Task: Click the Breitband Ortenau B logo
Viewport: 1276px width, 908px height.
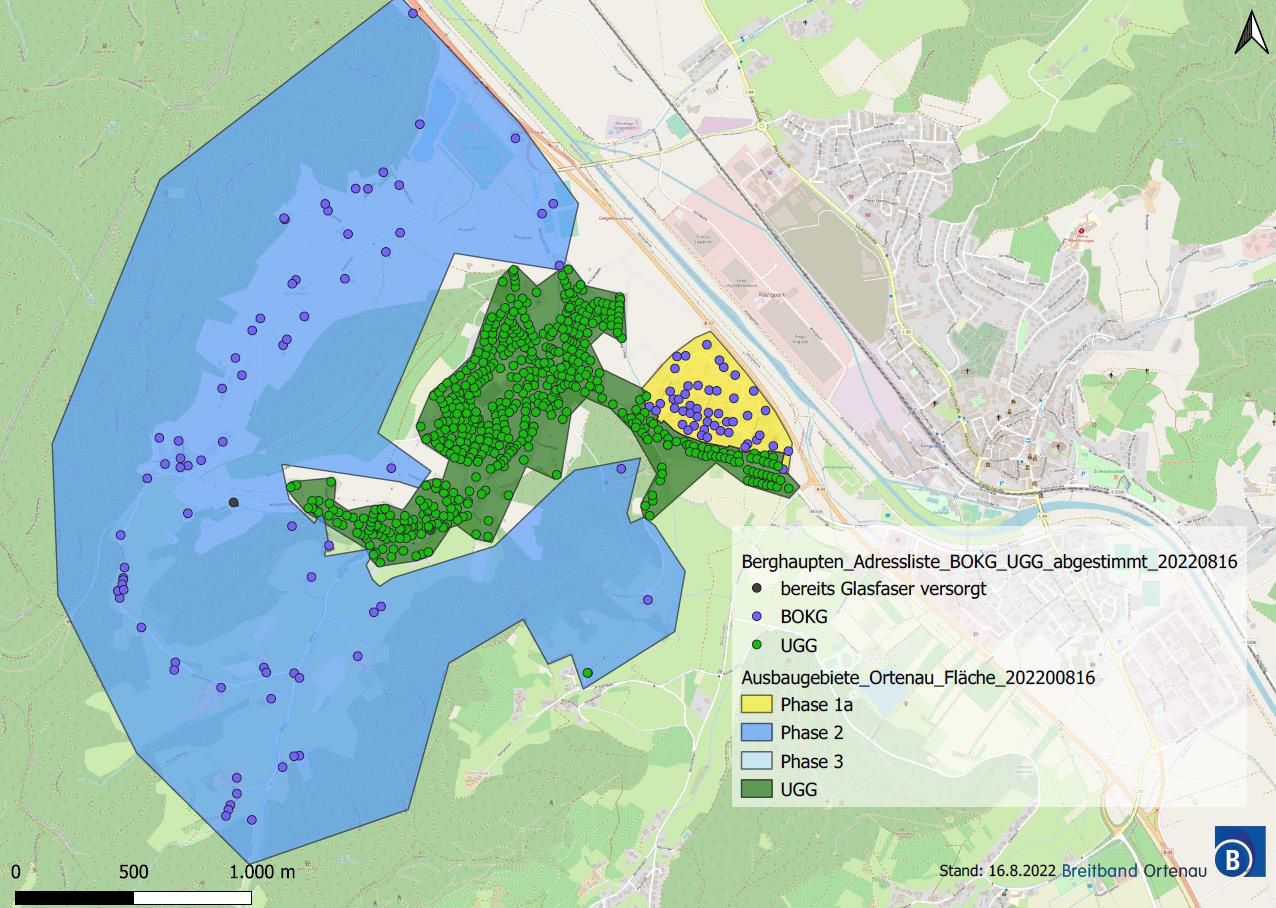Action: [1239, 853]
